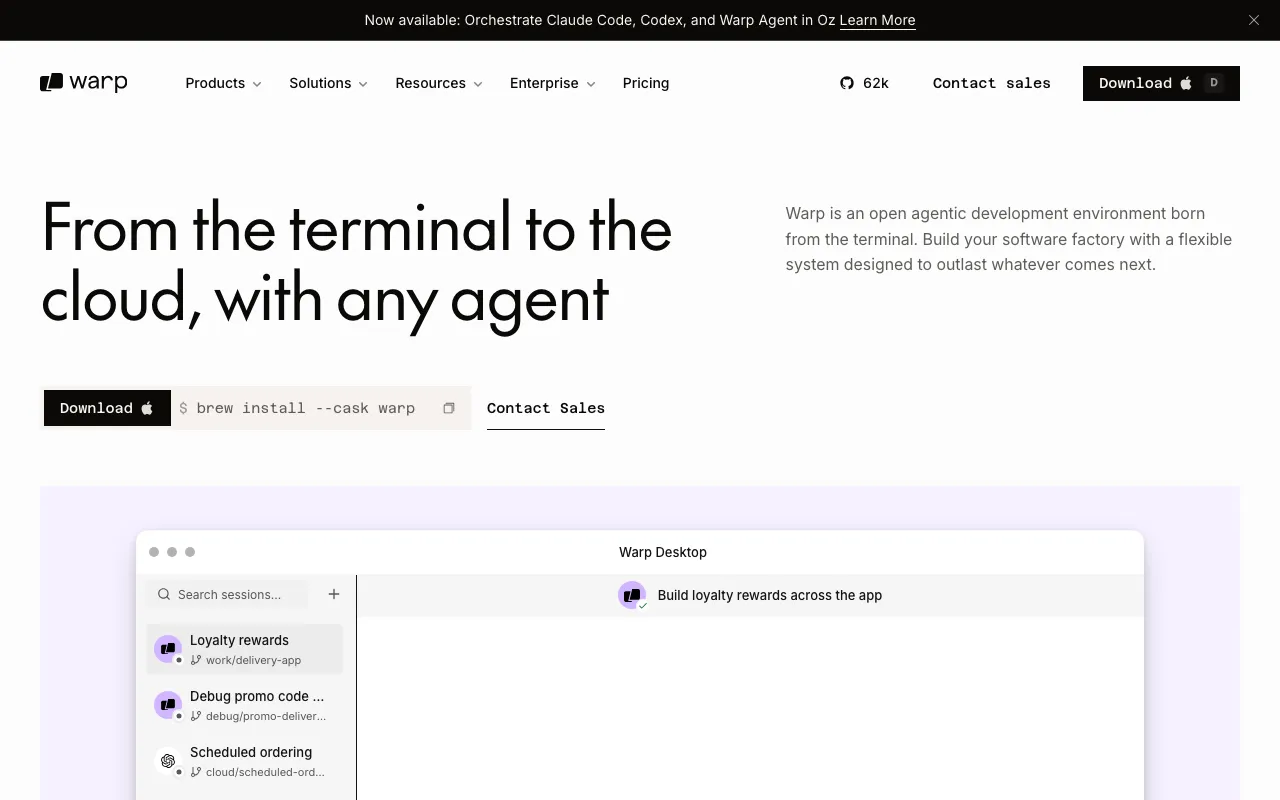Open the Learn More link in the banner
The image size is (1280, 800).
(877, 20)
